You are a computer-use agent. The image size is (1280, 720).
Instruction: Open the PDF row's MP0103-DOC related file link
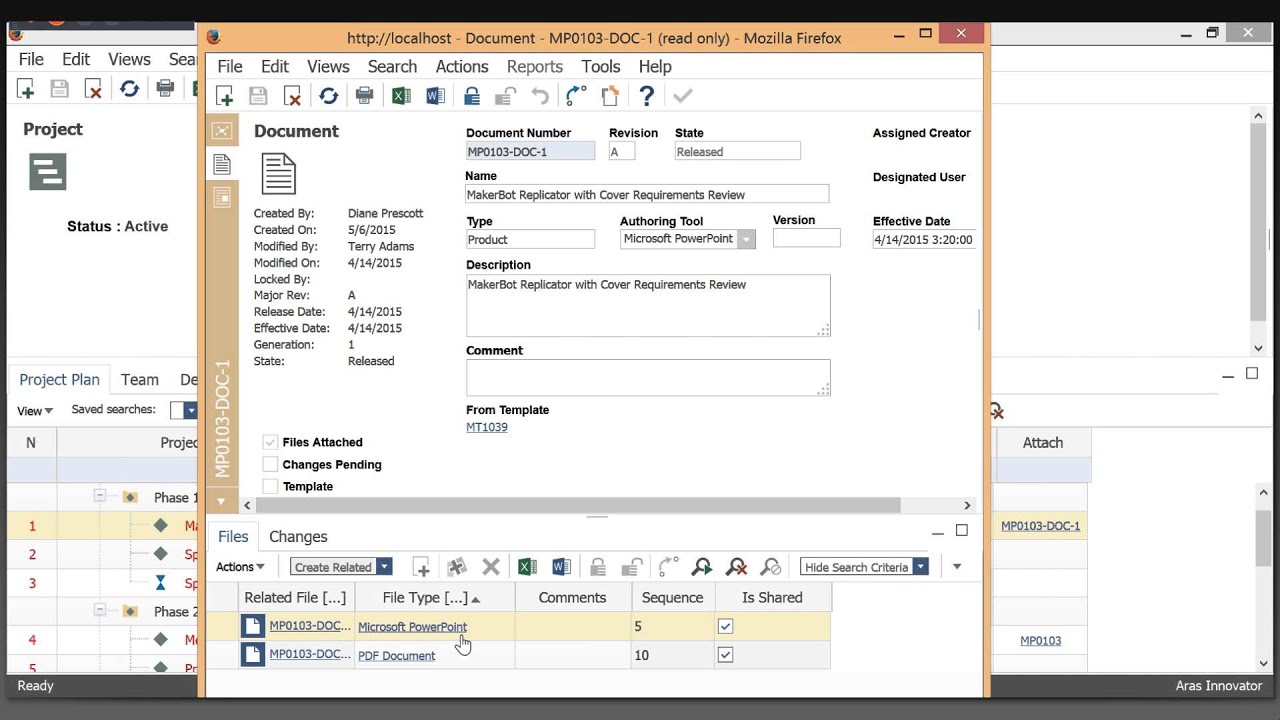[310, 654]
